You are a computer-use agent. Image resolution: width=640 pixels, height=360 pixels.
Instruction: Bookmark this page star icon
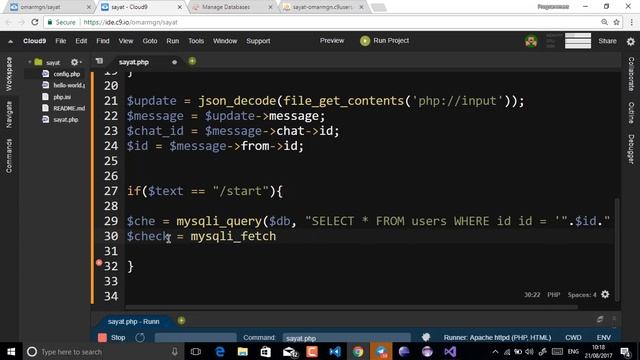point(616,22)
